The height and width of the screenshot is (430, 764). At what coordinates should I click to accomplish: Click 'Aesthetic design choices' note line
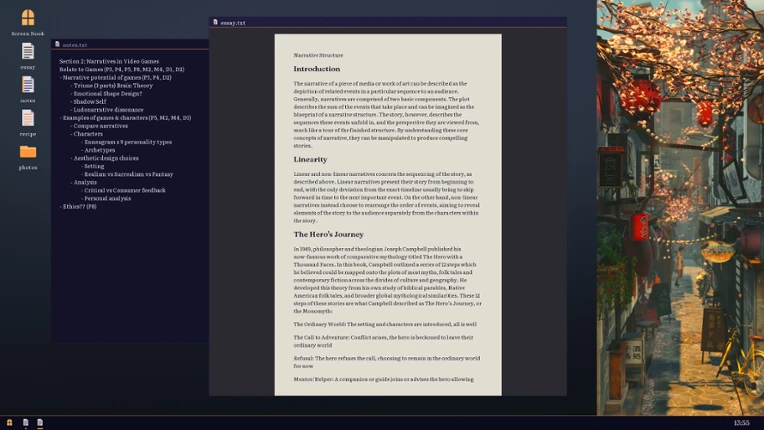104,158
